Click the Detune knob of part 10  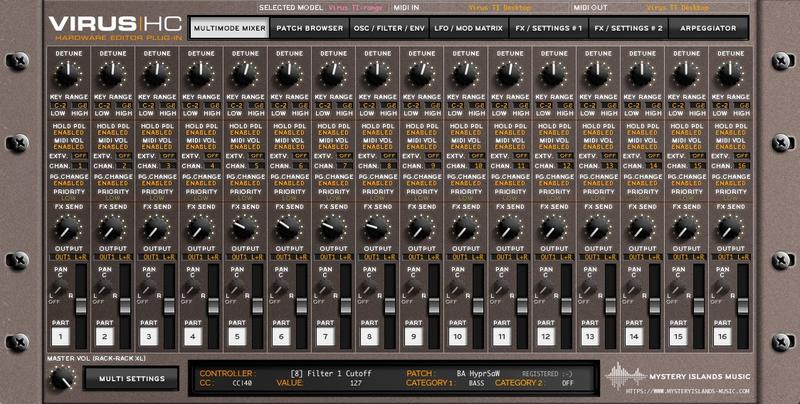point(465,74)
